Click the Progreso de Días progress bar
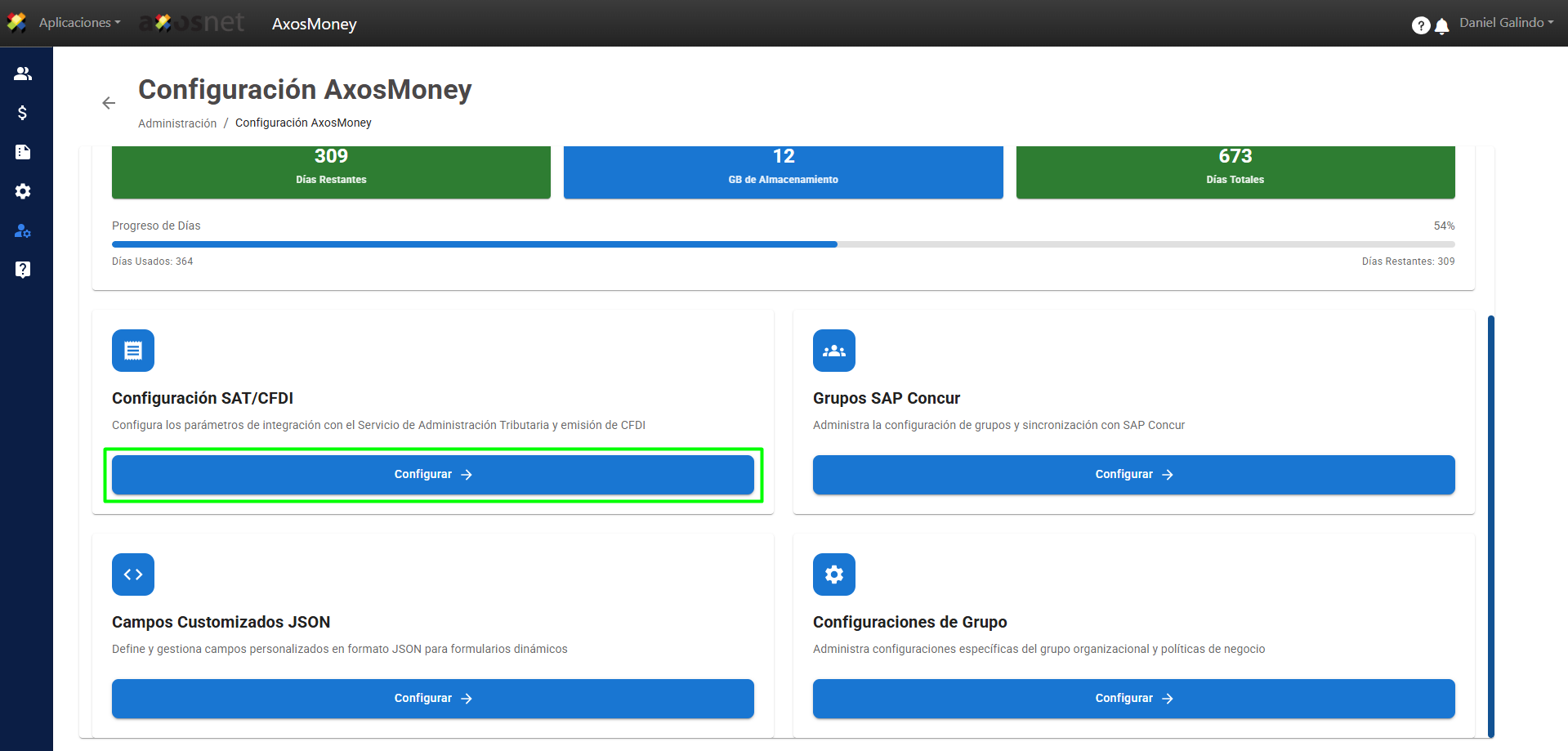Image resolution: width=1568 pixels, height=751 pixels. click(x=783, y=244)
